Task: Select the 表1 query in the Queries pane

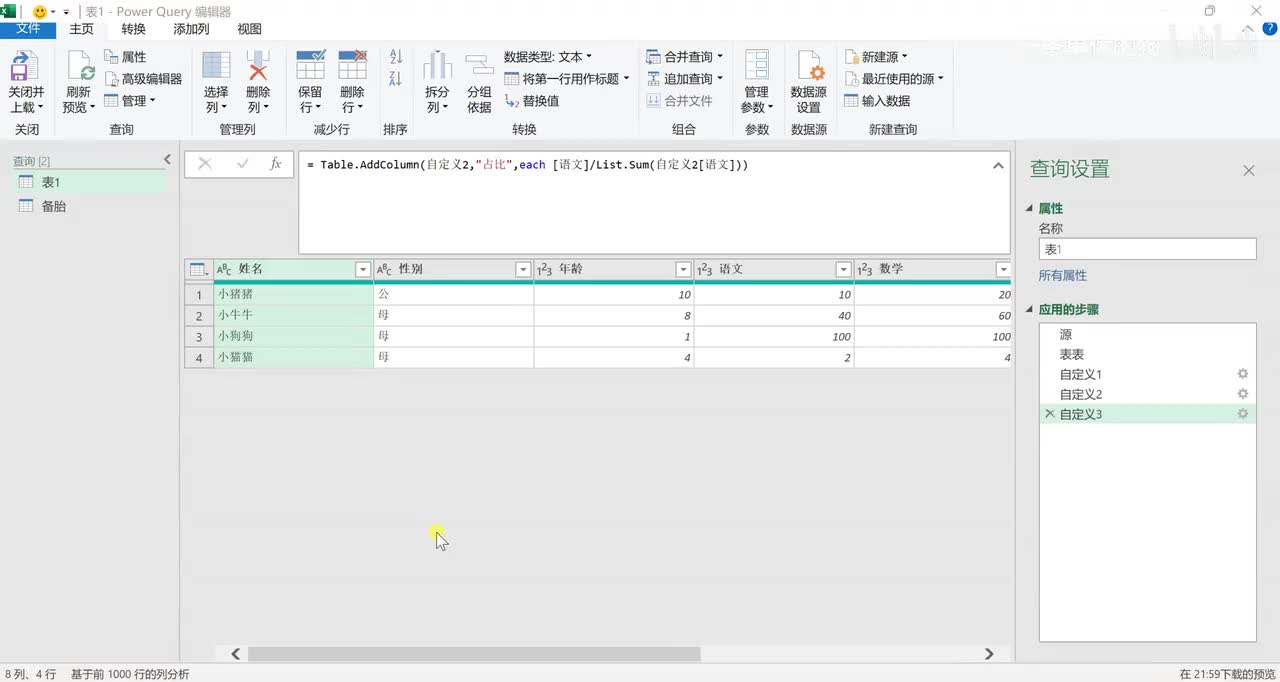Action: click(x=90, y=182)
